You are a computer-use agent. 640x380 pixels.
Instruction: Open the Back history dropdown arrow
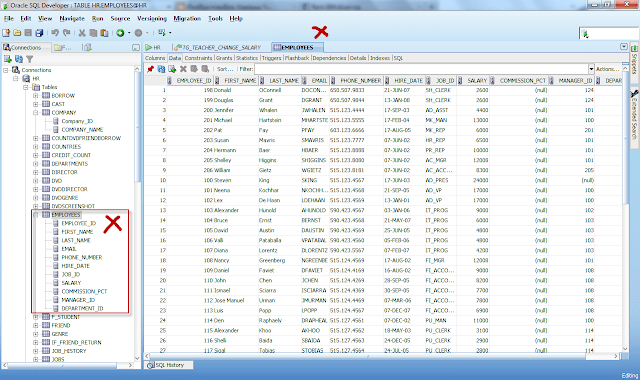click(x=129, y=33)
